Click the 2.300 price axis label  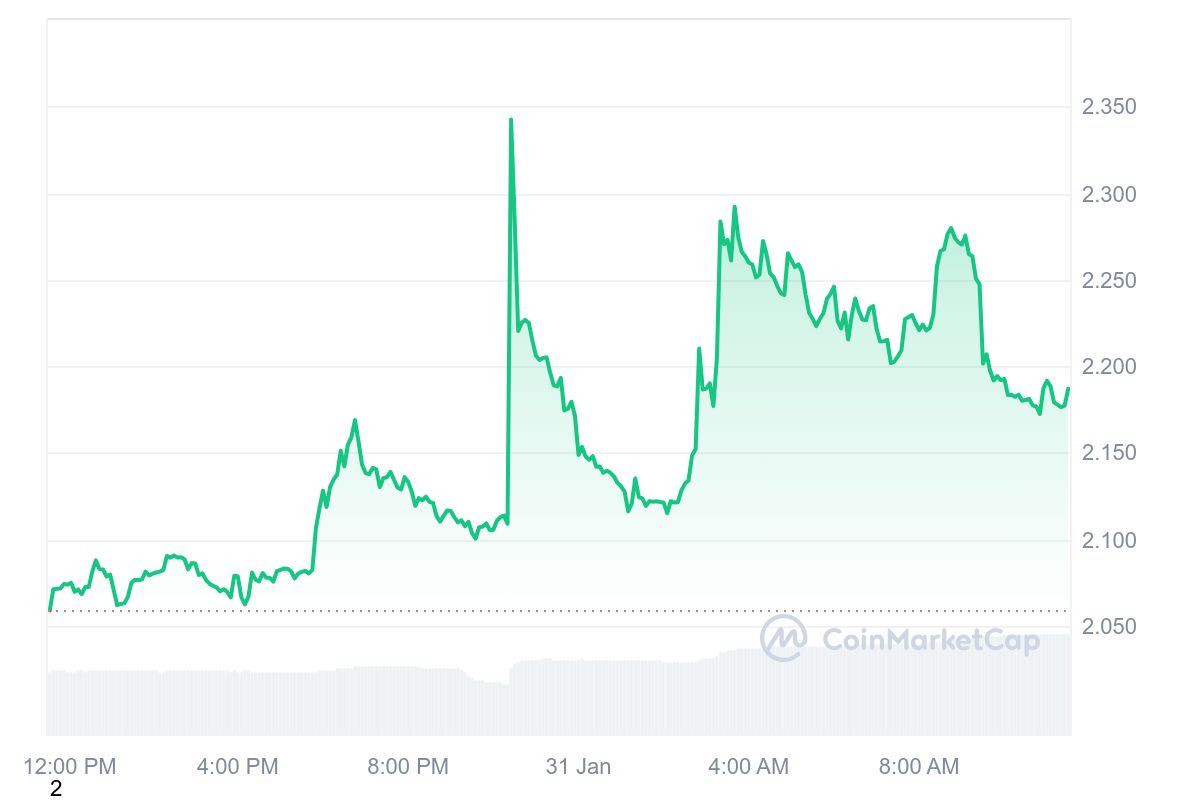pos(1108,194)
